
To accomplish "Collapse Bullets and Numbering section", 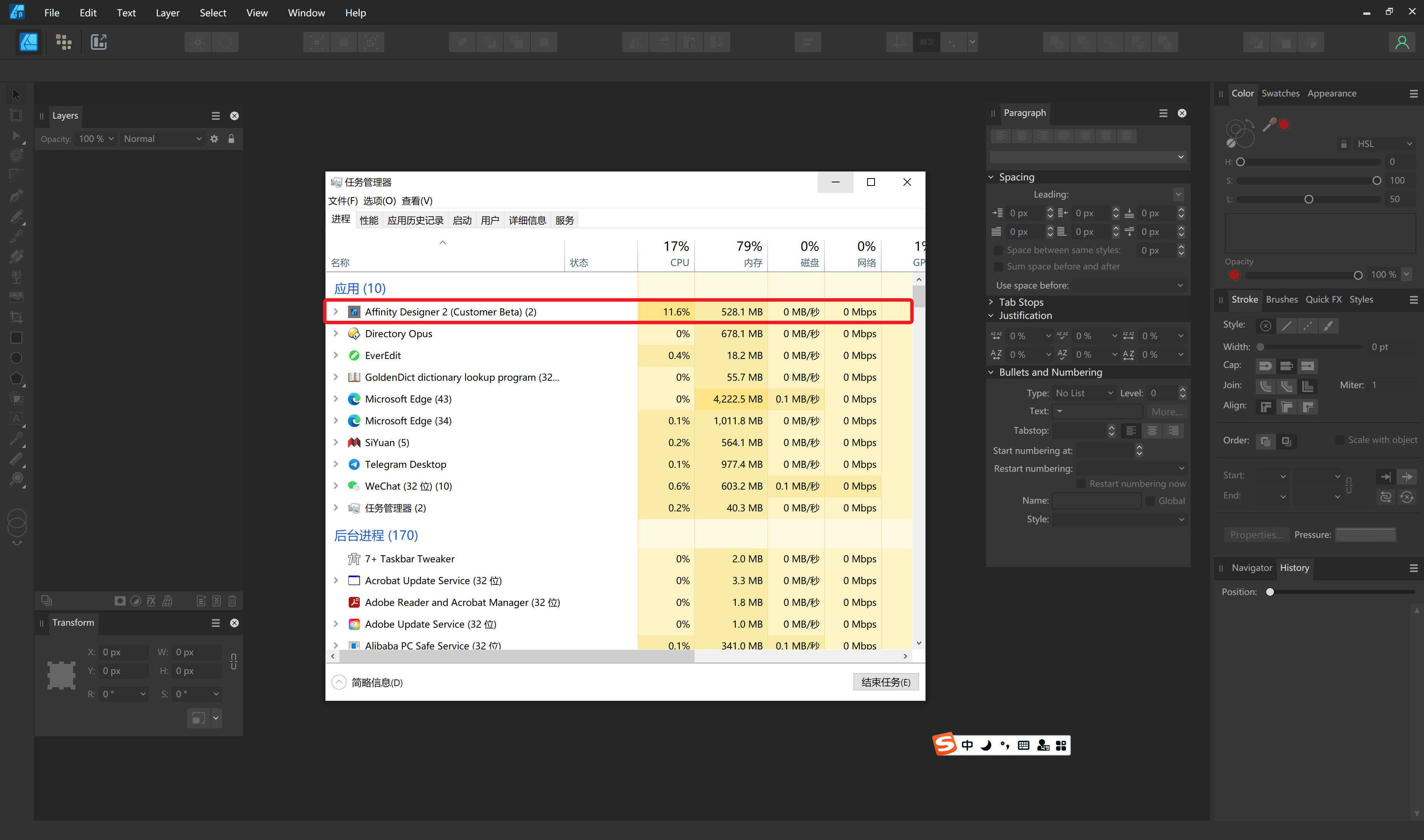I will (x=990, y=373).
